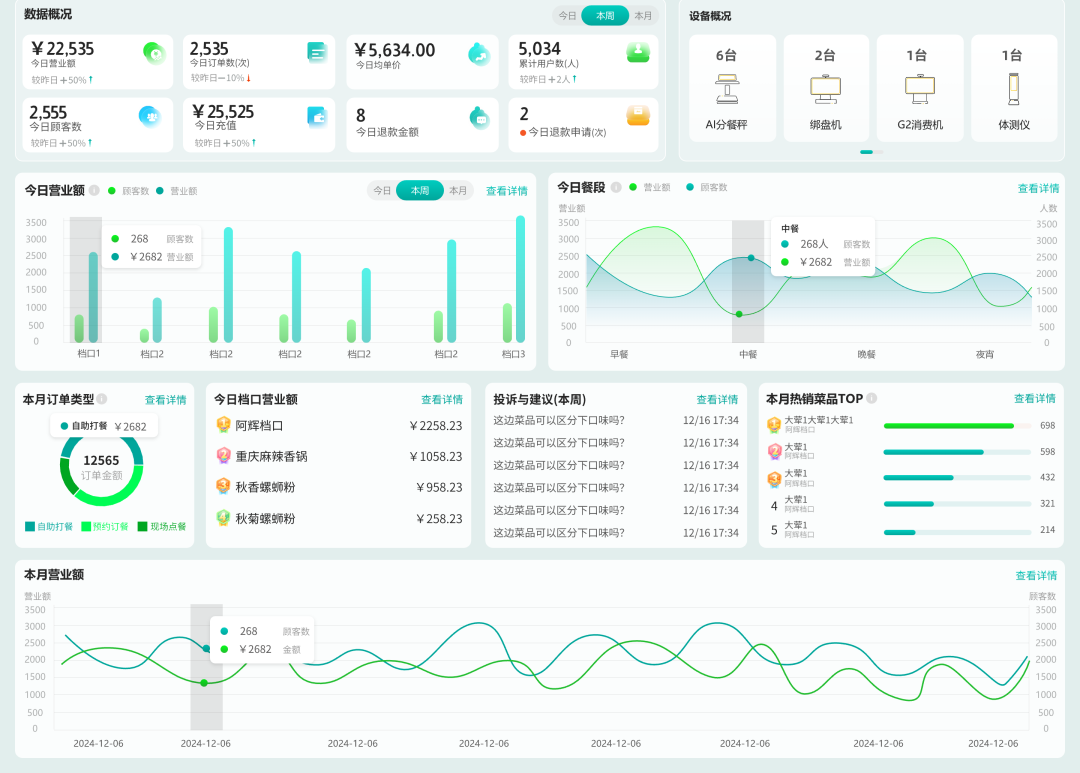Click the rank-4 medal beside 秋菊螺蛳粉

pos(223,517)
